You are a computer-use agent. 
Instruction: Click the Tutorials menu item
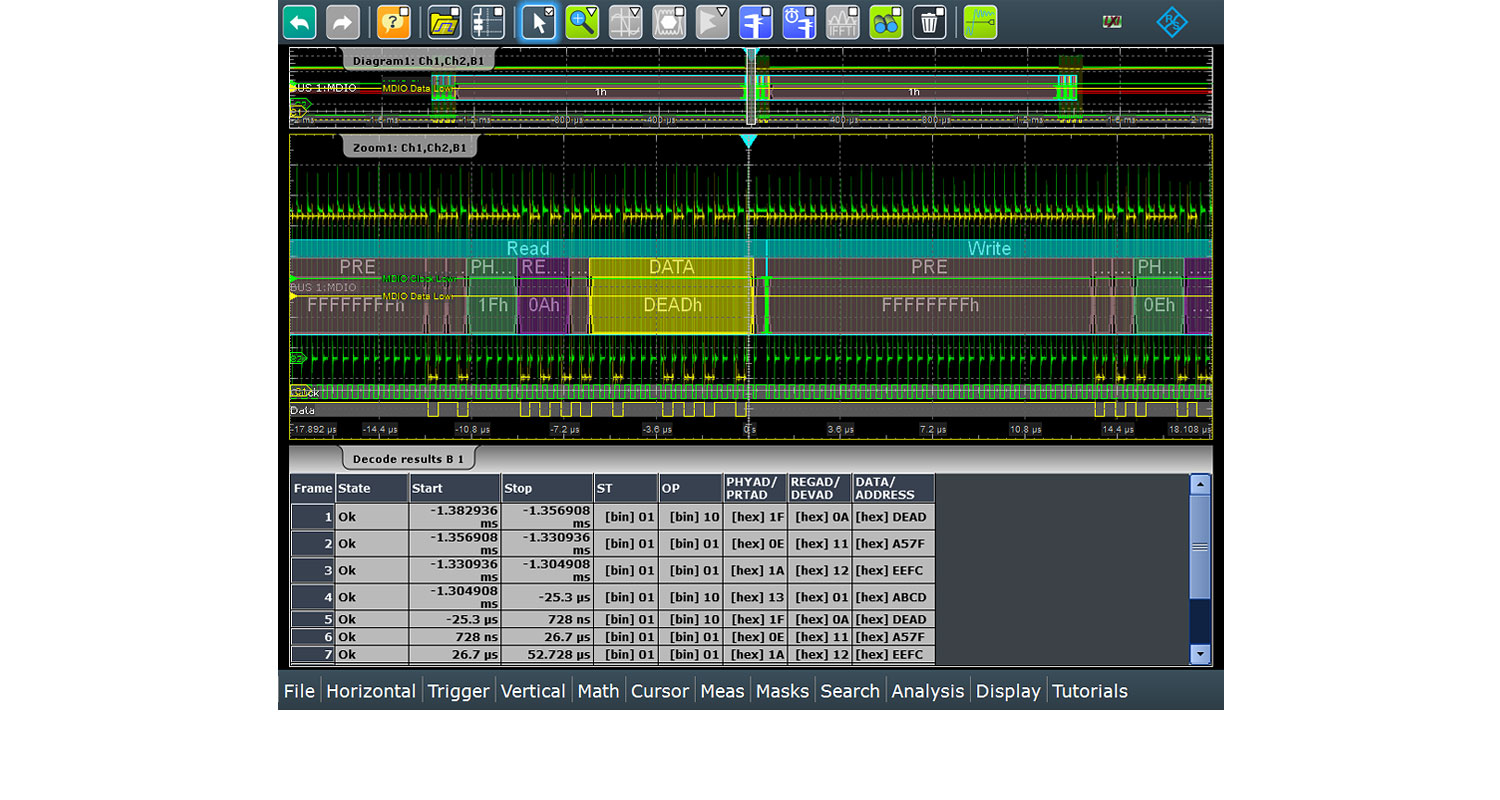pyautogui.click(x=1089, y=691)
